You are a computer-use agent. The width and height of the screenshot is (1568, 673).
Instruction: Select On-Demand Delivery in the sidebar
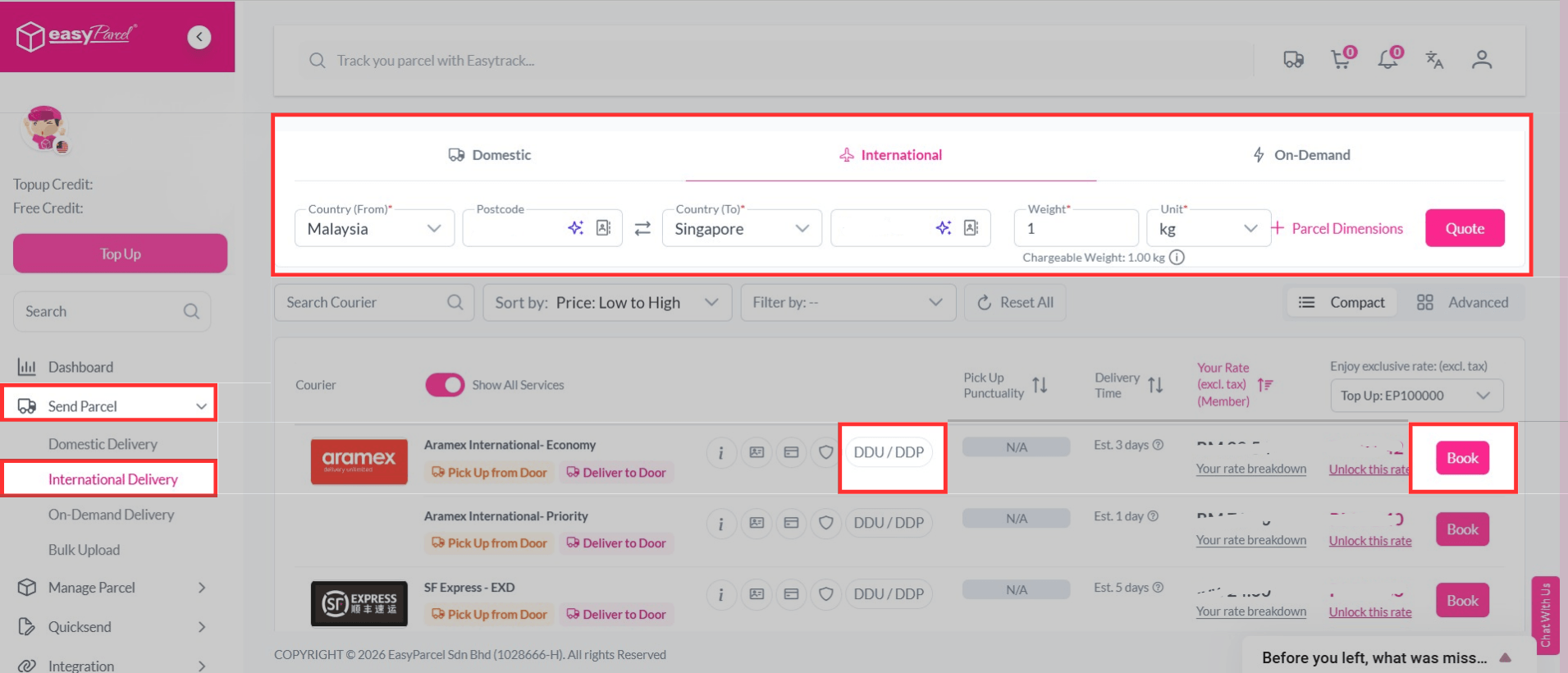[x=111, y=515]
